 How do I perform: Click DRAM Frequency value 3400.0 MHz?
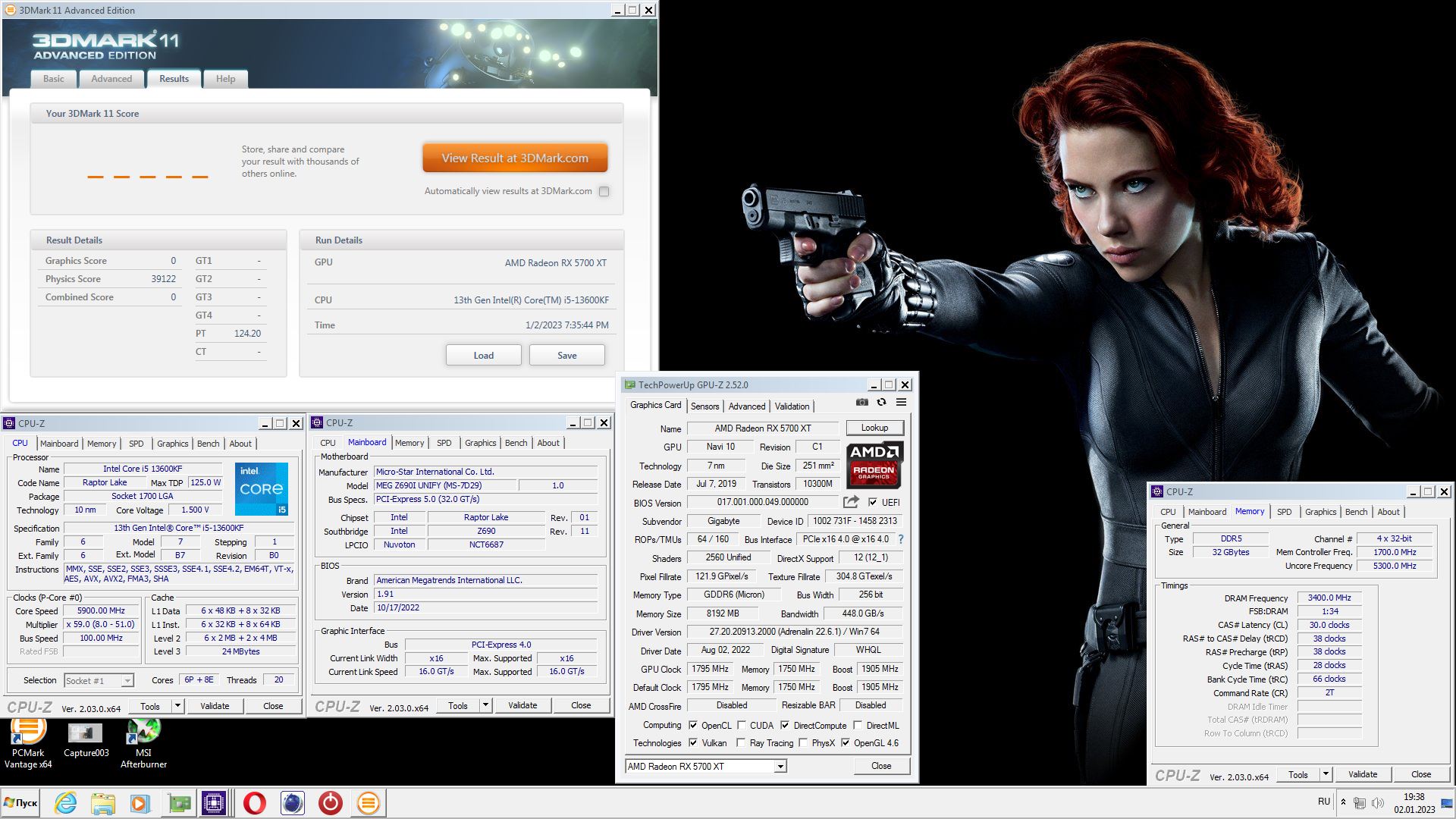(1329, 598)
